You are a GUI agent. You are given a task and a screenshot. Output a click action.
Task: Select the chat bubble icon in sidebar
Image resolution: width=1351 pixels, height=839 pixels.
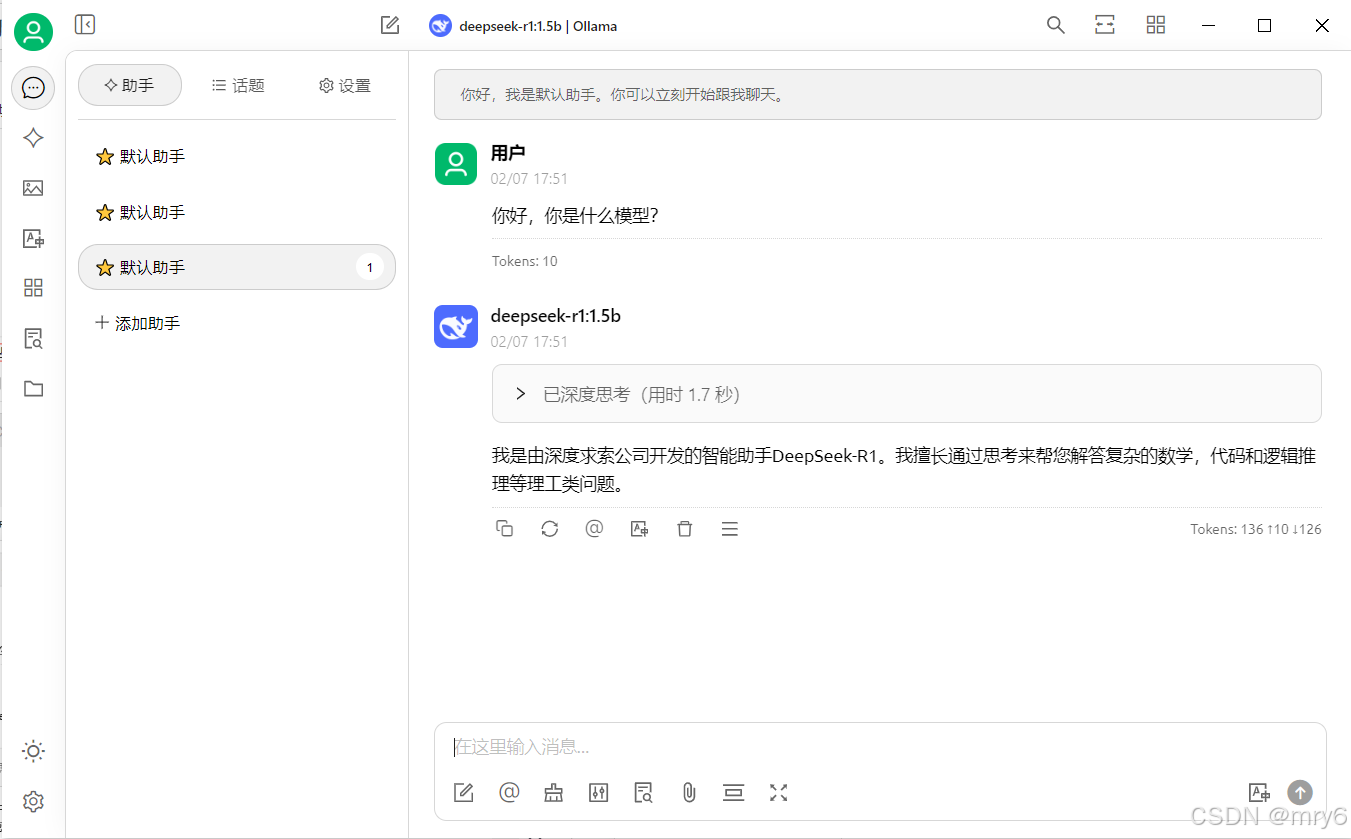[x=33, y=88]
